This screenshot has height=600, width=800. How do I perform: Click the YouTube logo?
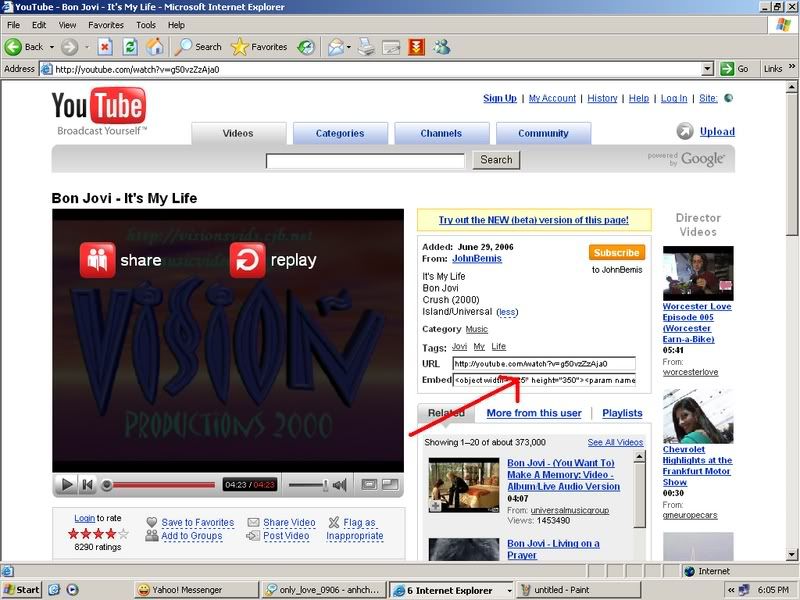click(99, 106)
